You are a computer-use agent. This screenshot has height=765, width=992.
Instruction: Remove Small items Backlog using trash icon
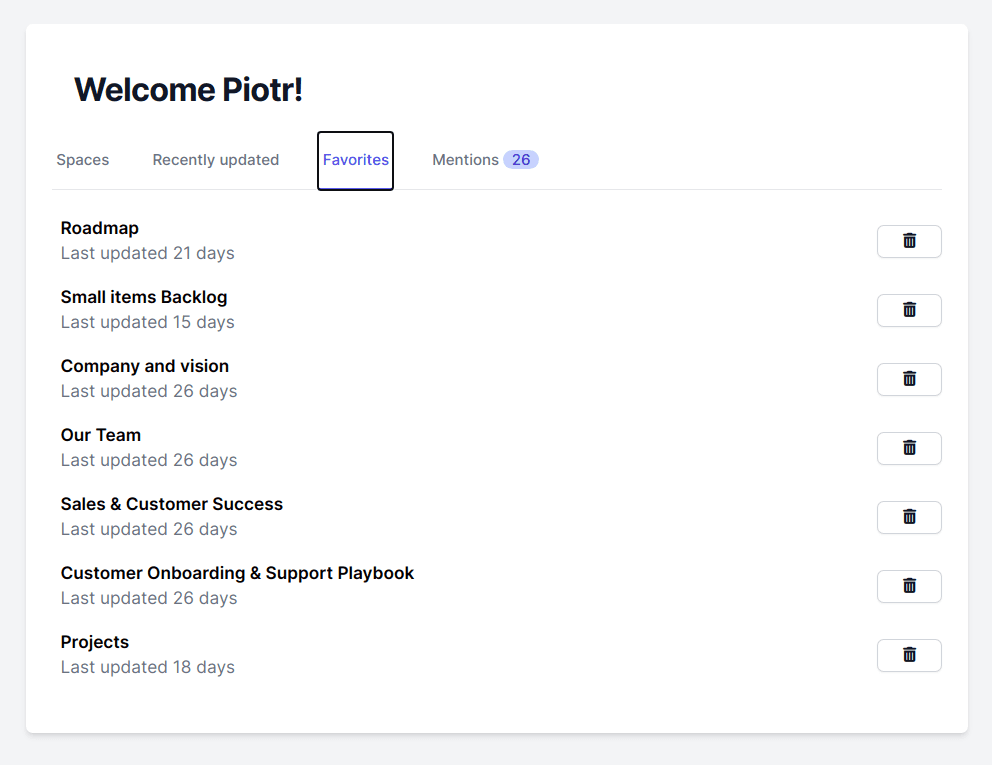coord(909,310)
